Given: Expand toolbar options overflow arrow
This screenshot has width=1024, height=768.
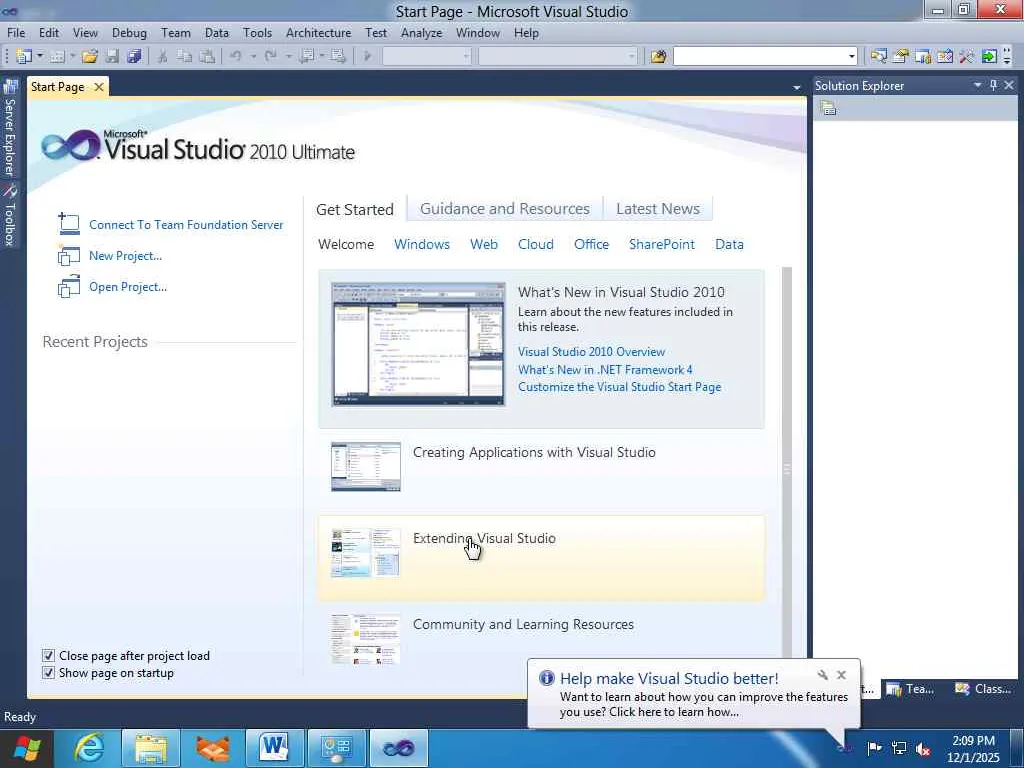Looking at the screenshot, I should [1007, 56].
